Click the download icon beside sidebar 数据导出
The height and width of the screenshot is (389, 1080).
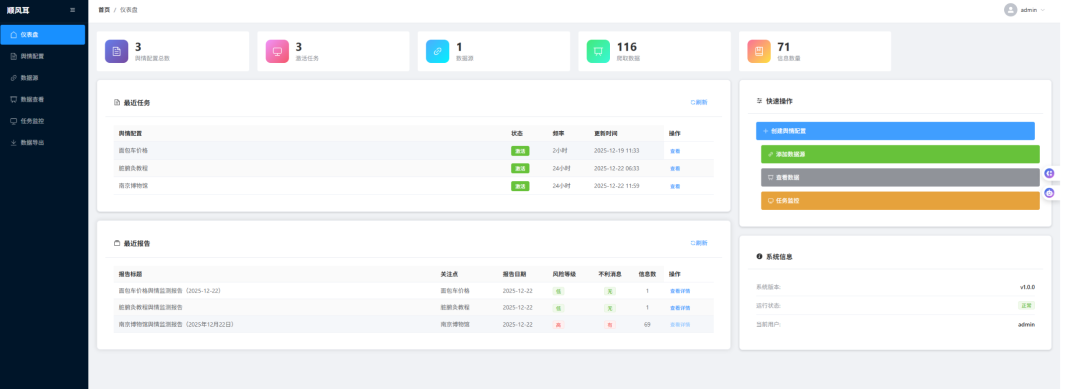(x=14, y=143)
